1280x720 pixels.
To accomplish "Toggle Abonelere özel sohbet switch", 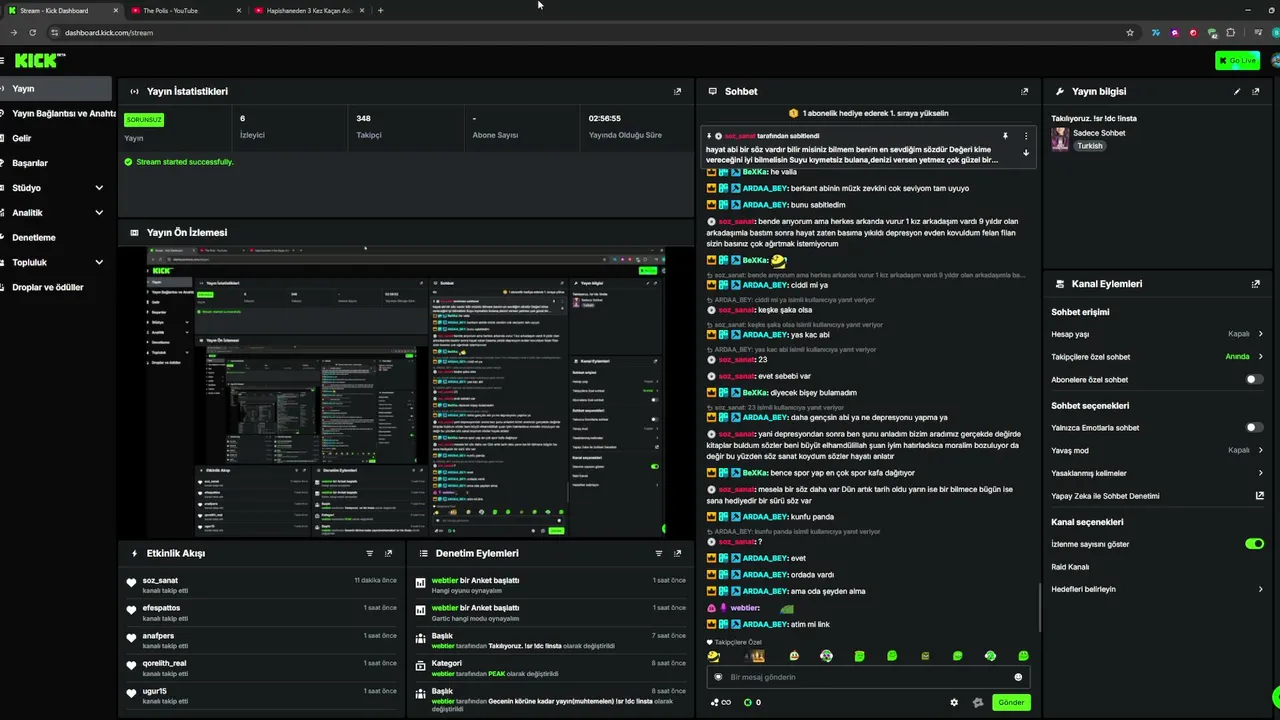I will click(1254, 380).
